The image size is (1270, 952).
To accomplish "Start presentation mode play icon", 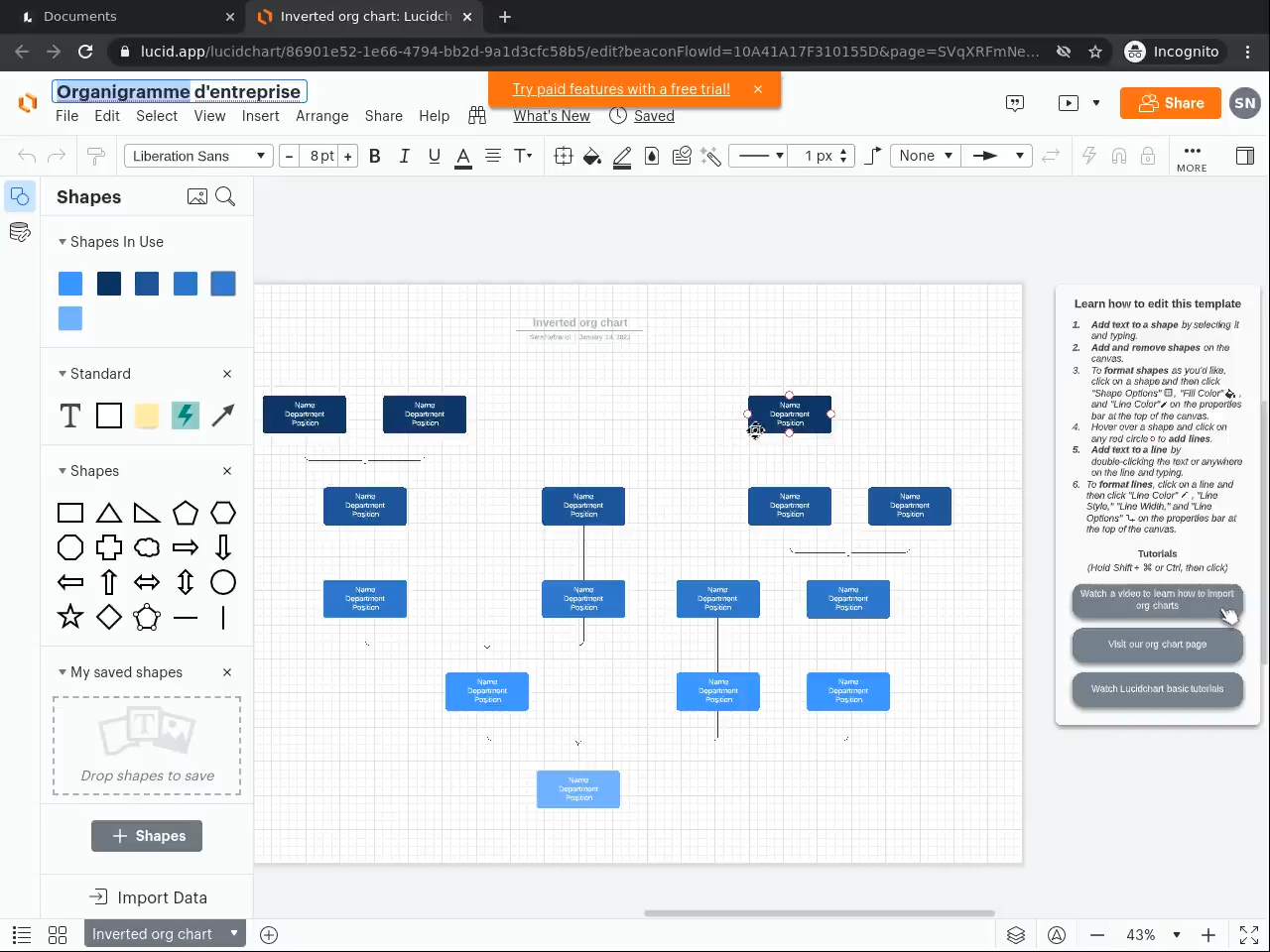I will pyautogui.click(x=1069, y=102).
